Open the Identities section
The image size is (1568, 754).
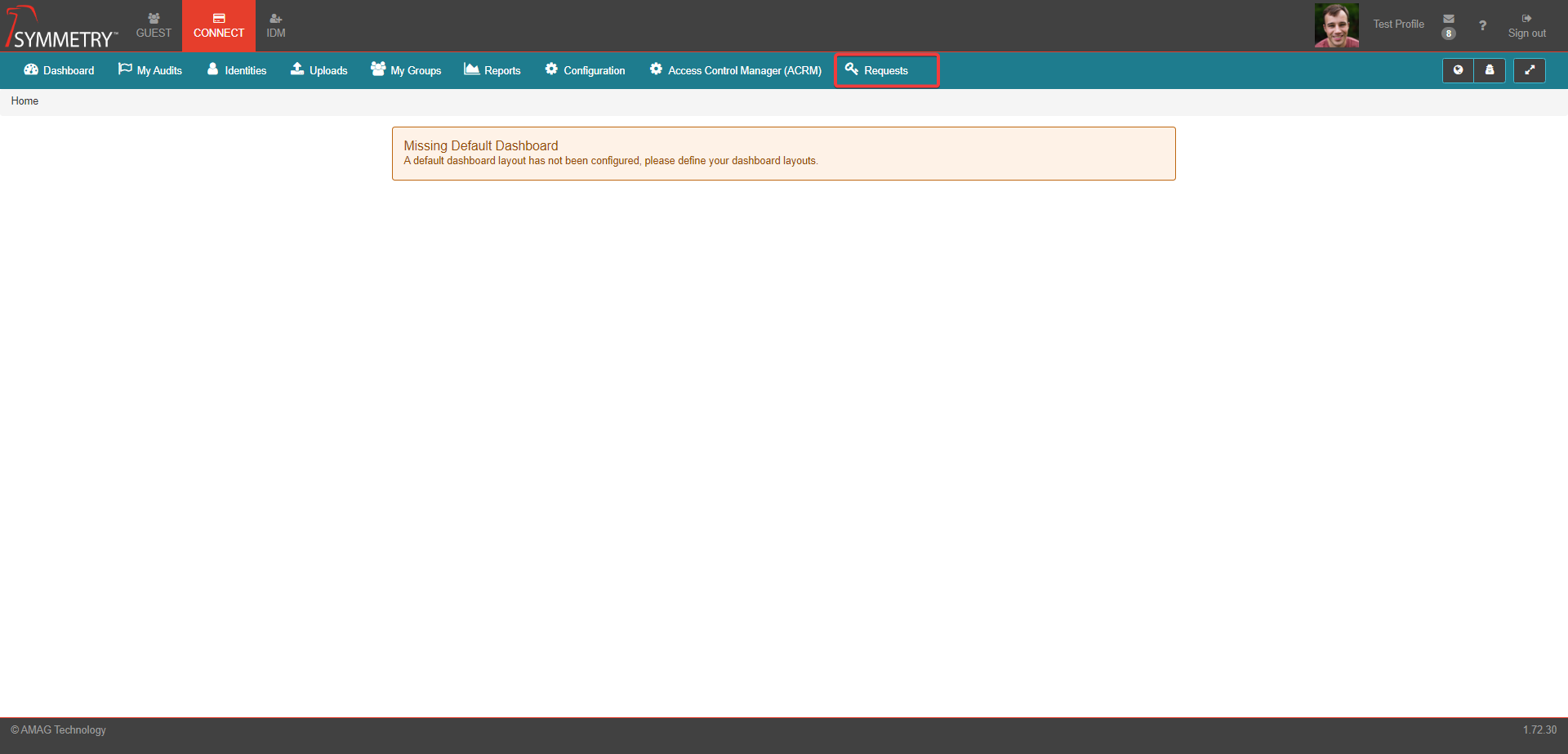click(237, 70)
